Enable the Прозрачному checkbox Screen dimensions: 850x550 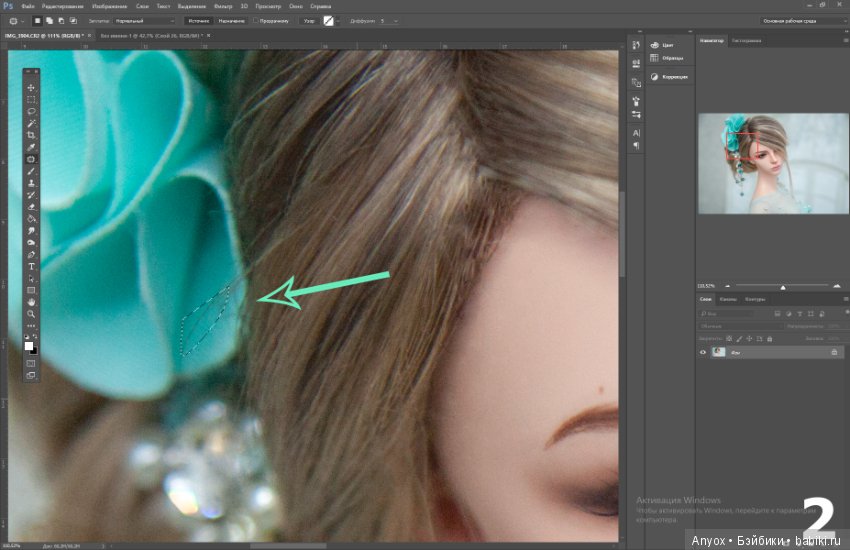pos(256,21)
